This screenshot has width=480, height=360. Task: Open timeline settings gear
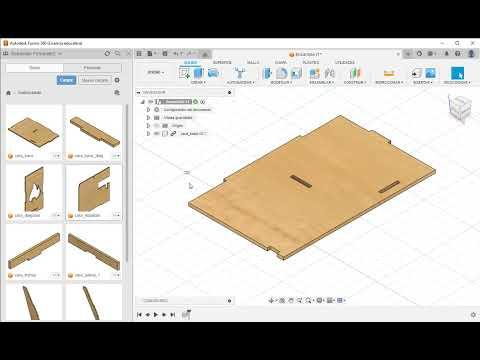pyautogui.click(x=473, y=315)
